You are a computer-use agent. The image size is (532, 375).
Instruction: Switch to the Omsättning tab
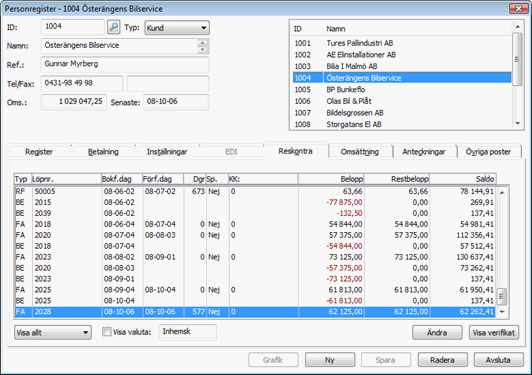[360, 152]
